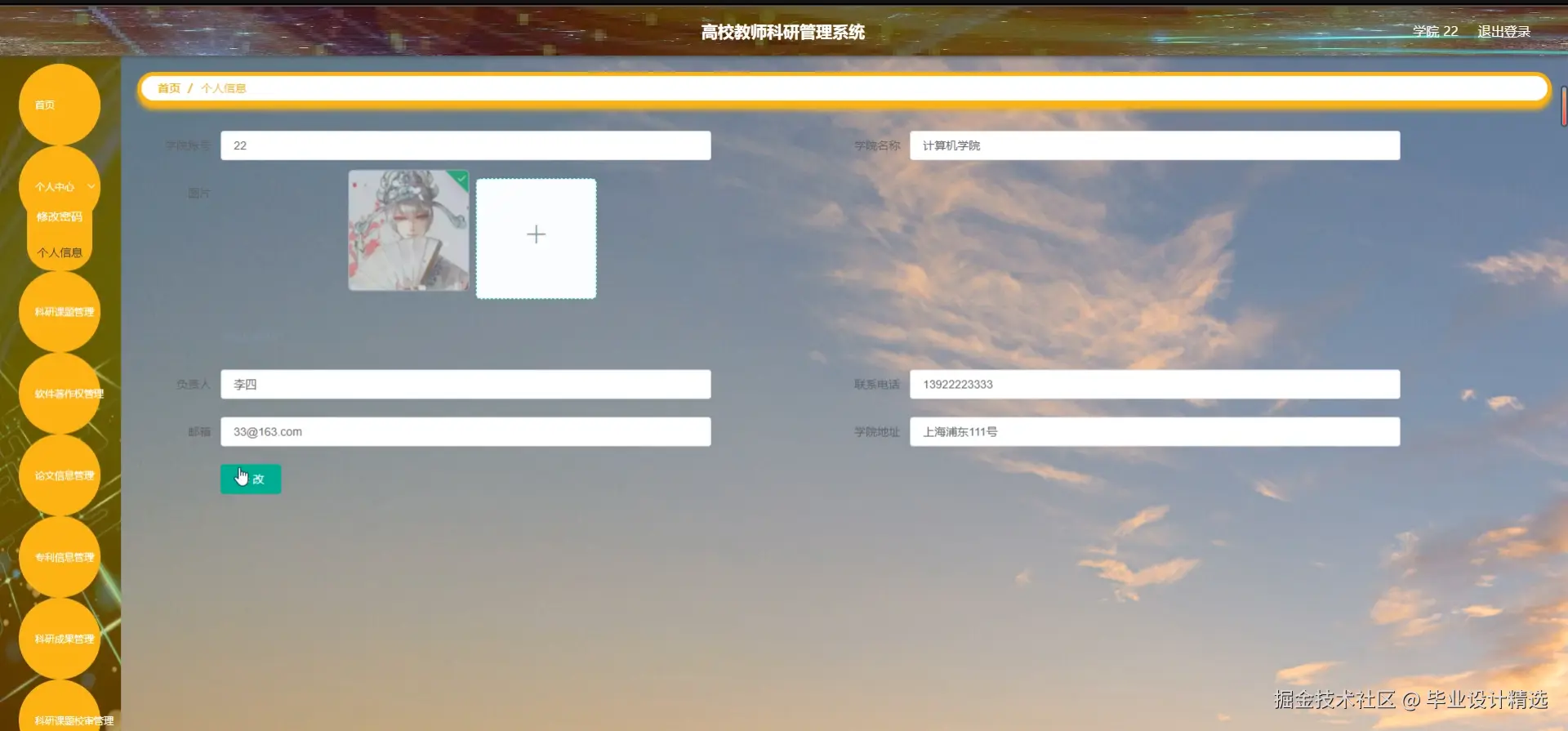Click the vertical scrollbar on the right edge

click(x=1564, y=106)
